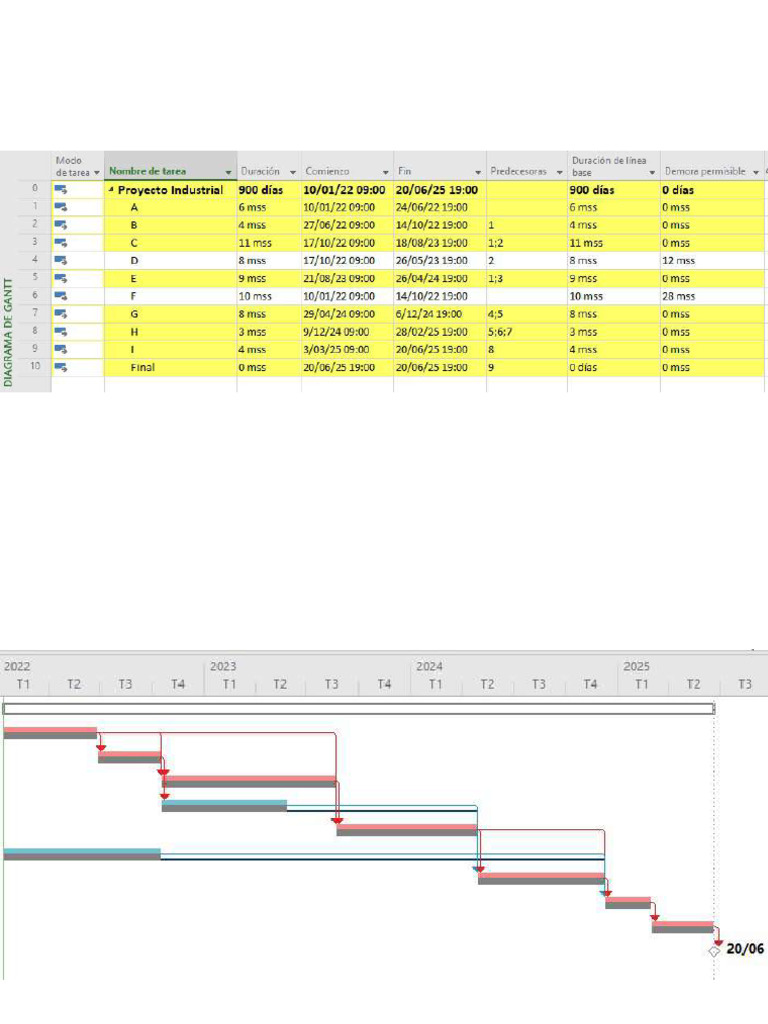The height and width of the screenshot is (1024, 768).
Task: Click the task mode icon in row C
Action: click(x=61, y=243)
